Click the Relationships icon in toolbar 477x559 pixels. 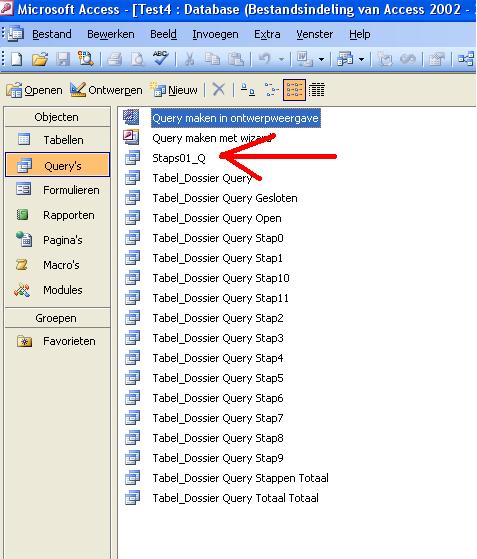(x=466, y=59)
